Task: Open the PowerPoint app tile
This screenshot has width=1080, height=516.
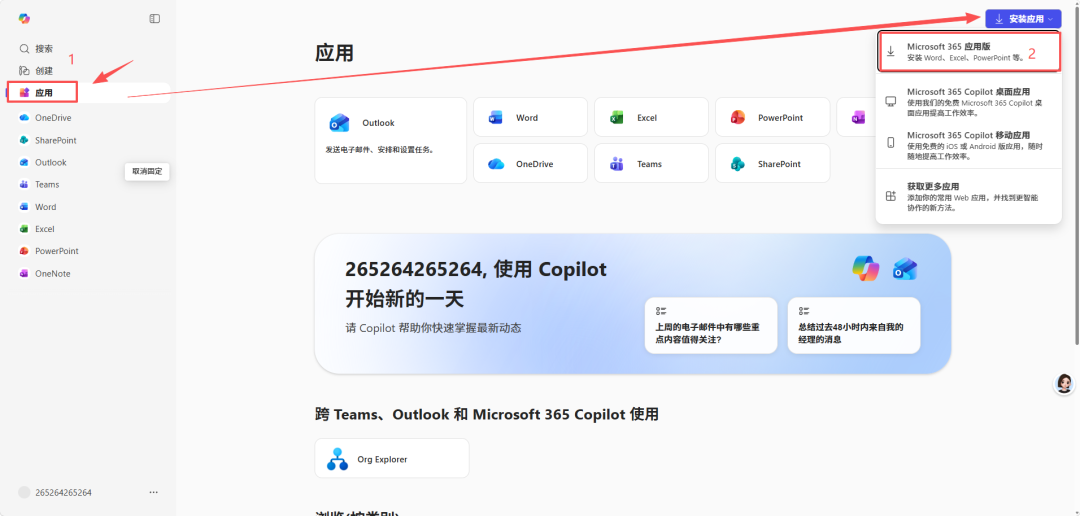Action: (x=772, y=118)
